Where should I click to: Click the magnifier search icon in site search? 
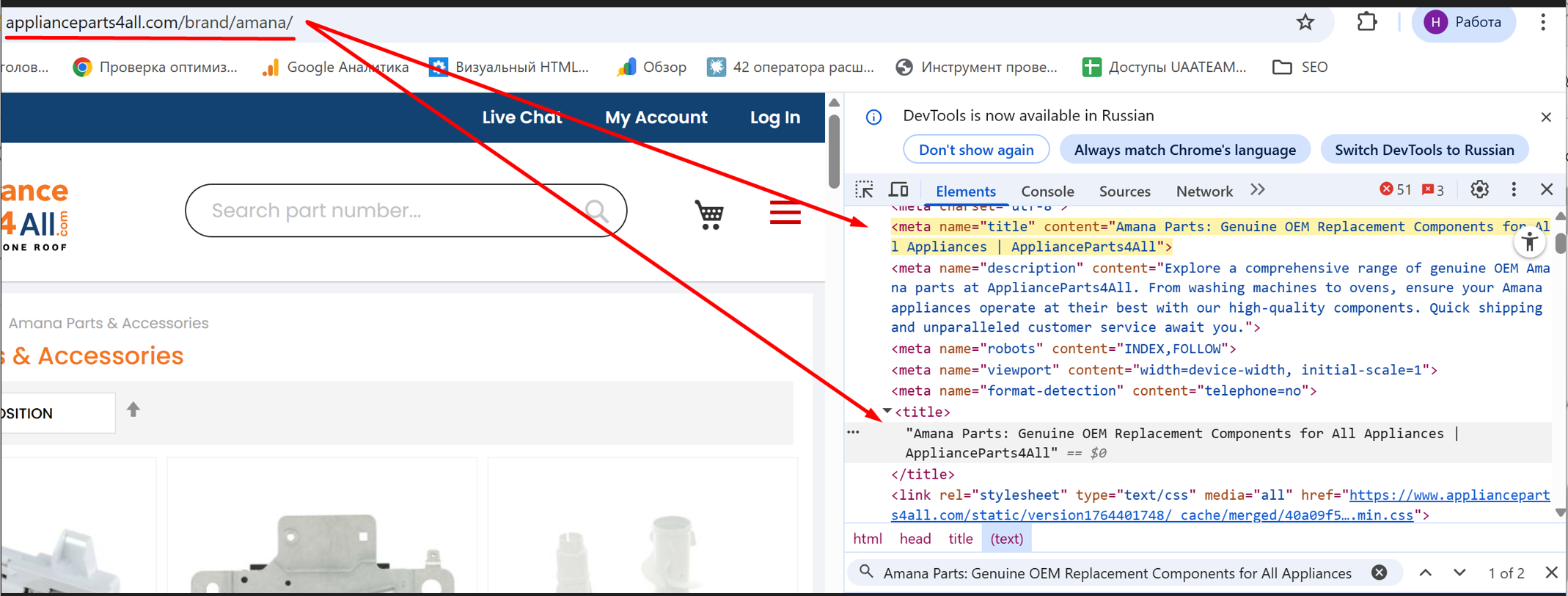(597, 211)
